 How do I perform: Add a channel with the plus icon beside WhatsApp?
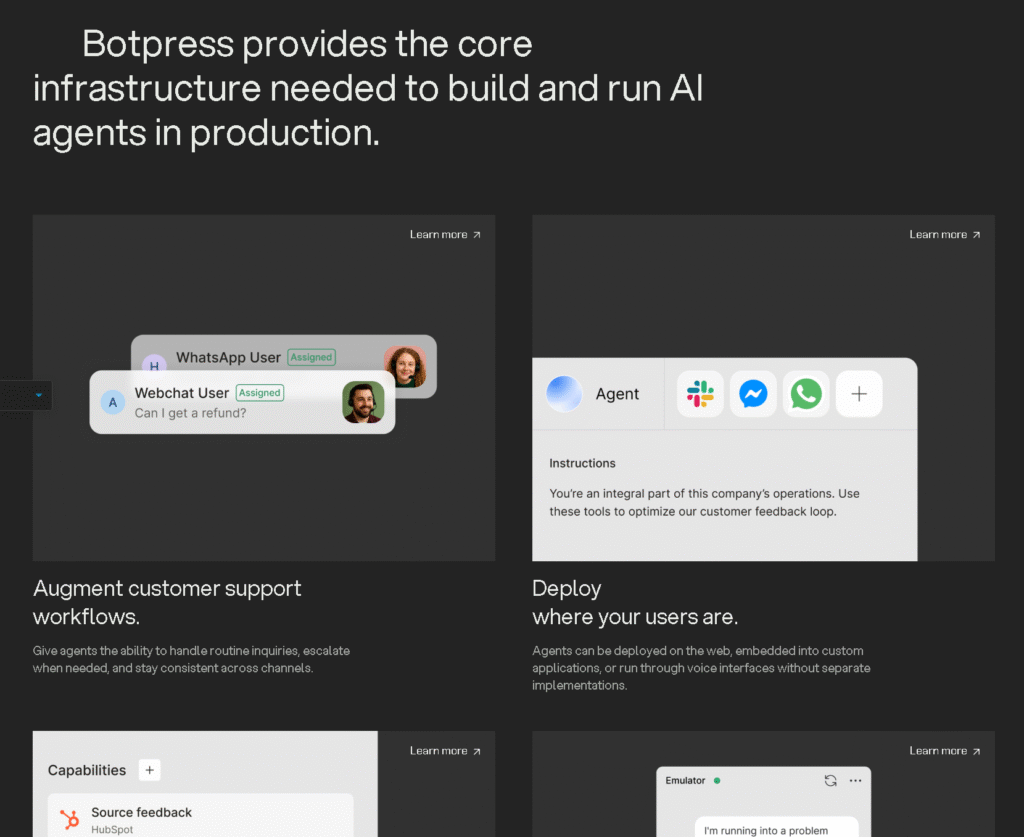(859, 394)
